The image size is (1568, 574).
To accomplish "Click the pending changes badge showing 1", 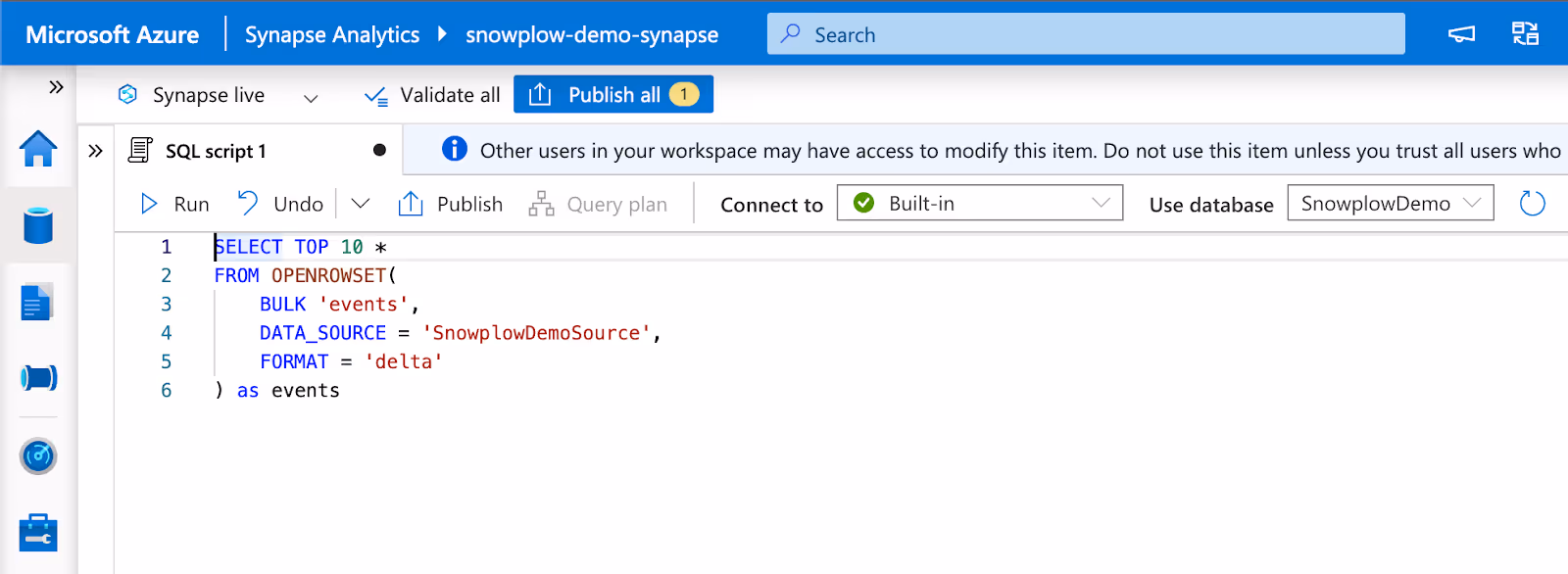I will (684, 94).
